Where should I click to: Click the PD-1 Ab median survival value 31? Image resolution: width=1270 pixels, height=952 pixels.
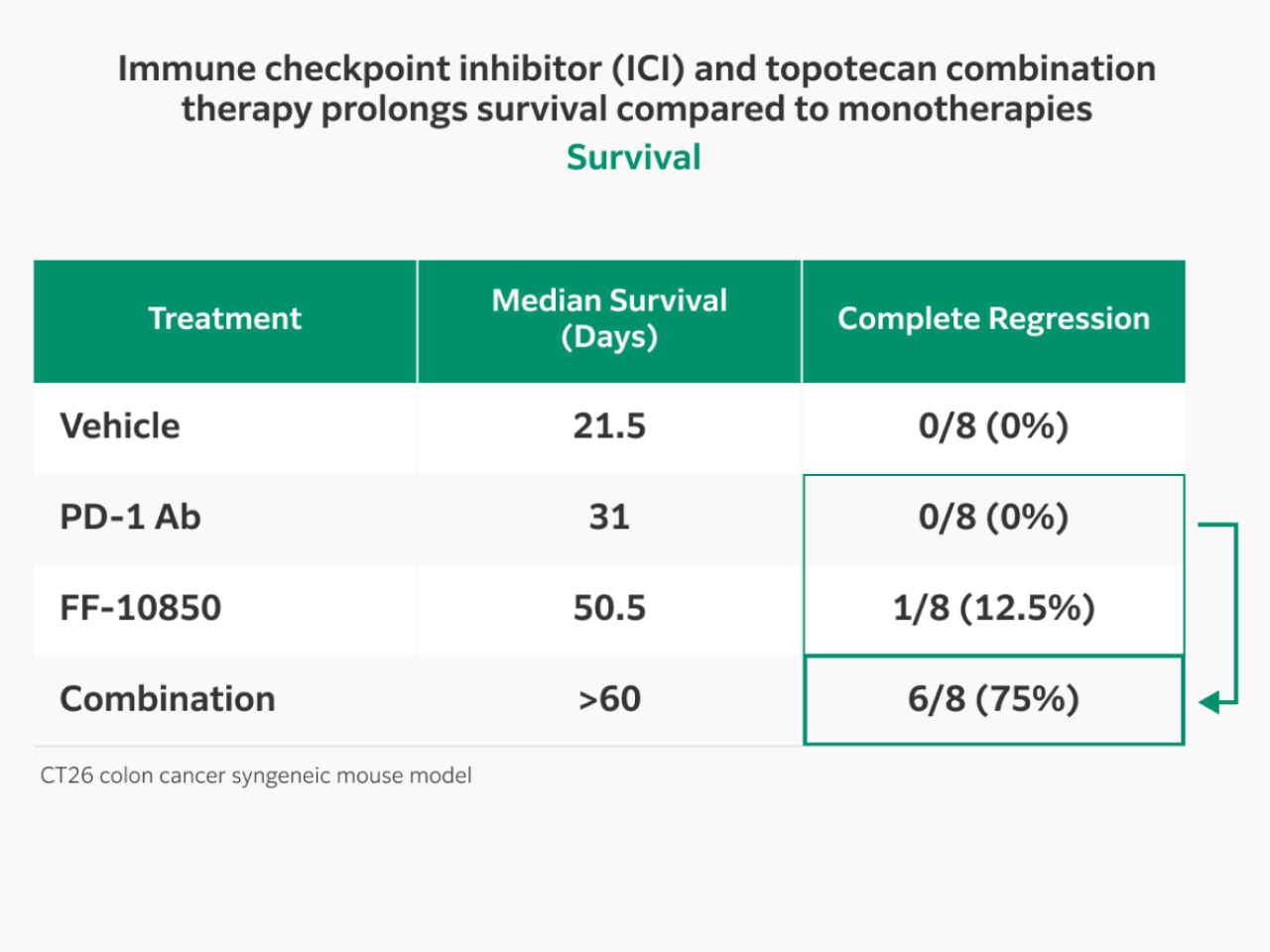(x=609, y=518)
